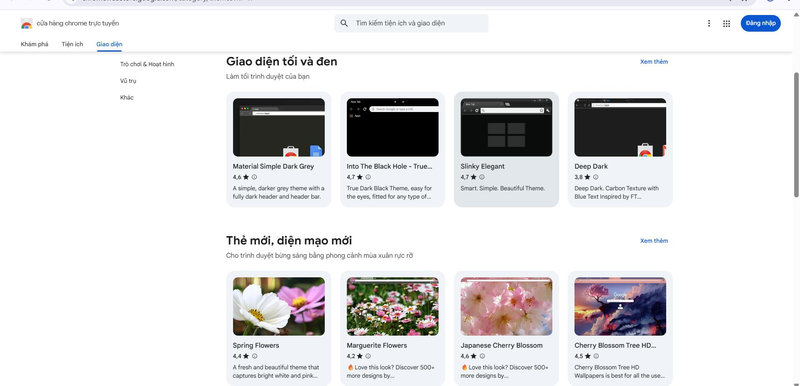Click the Smart. Simple. Beautiful Theme description
The width and height of the screenshot is (800, 386).
pos(503,189)
